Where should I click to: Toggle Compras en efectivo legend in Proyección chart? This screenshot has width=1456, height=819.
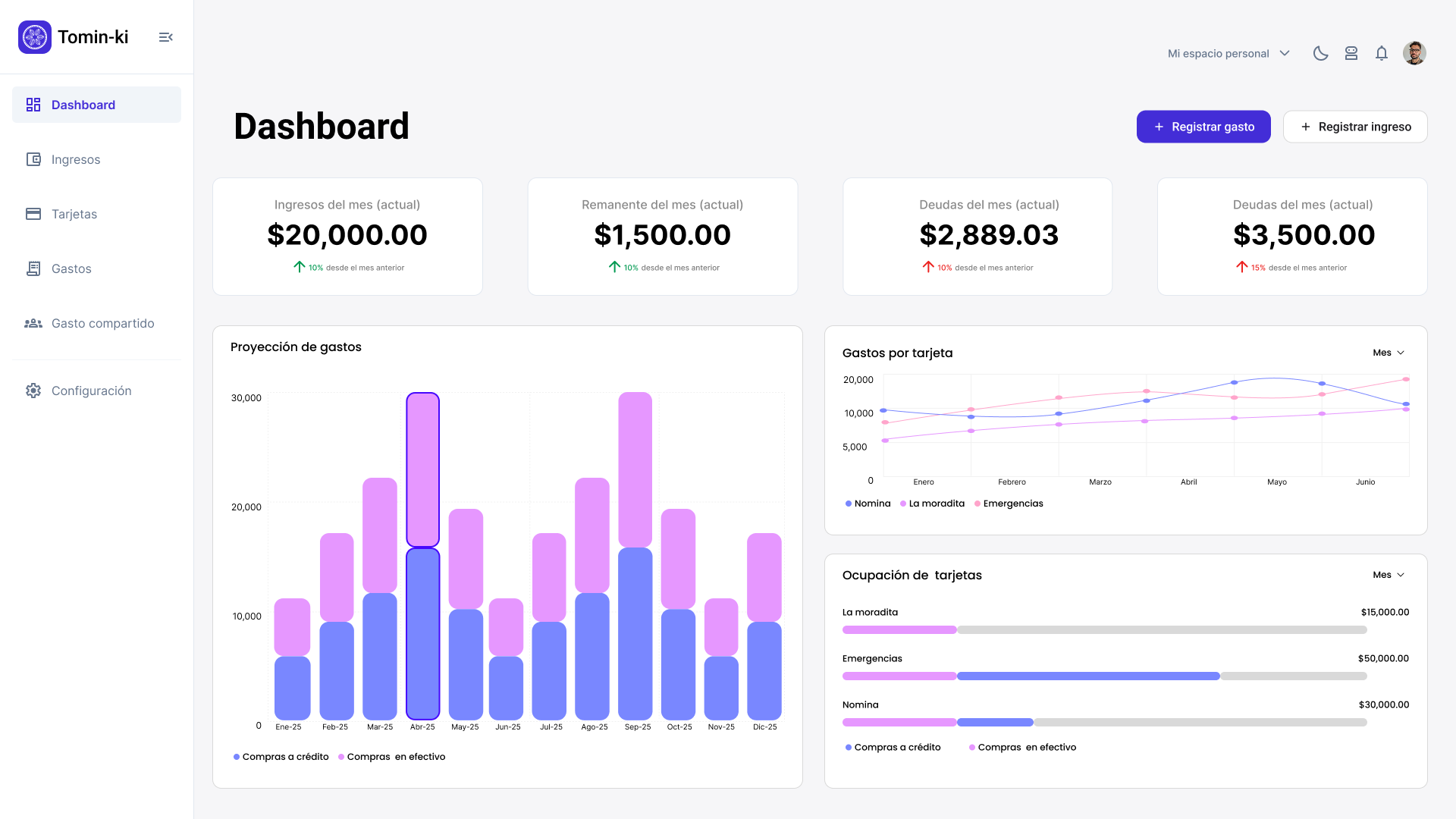pos(392,757)
